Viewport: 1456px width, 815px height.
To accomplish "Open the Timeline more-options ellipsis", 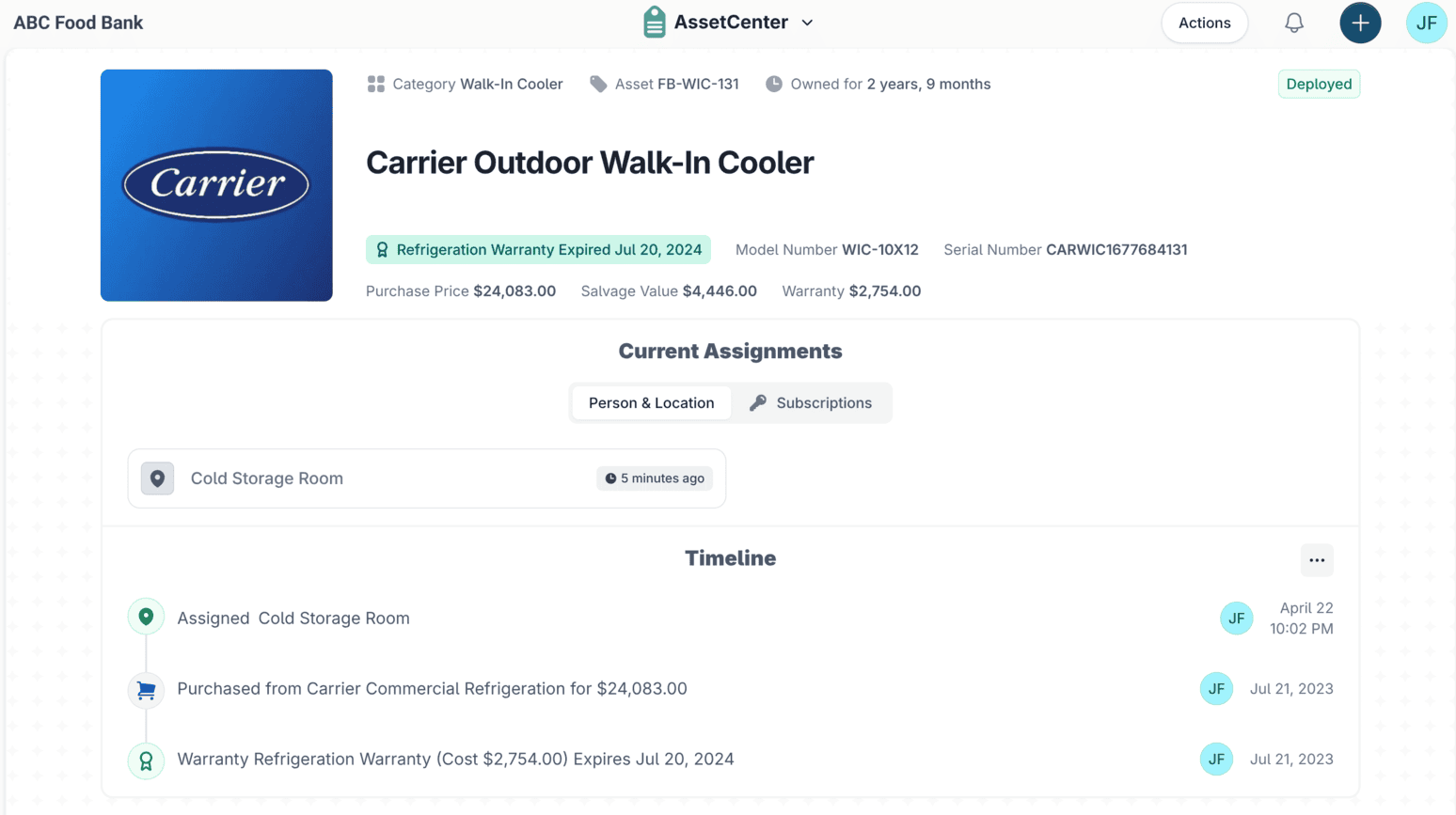I will click(1317, 560).
